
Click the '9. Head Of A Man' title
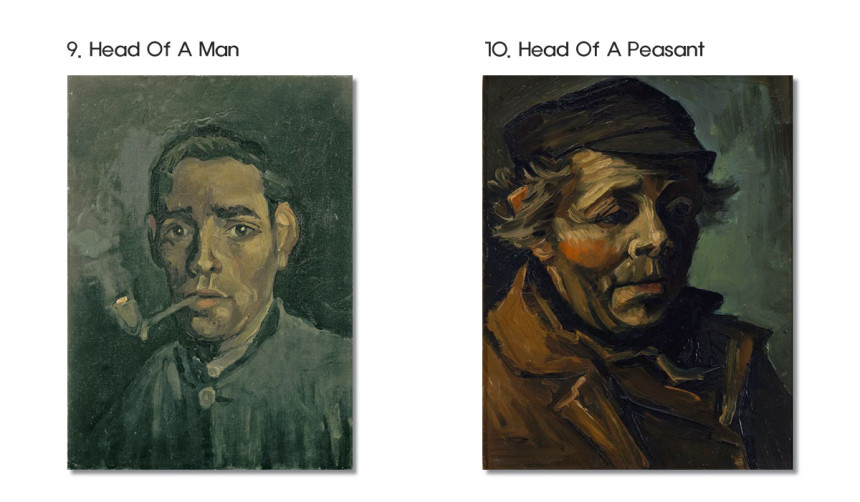click(153, 49)
